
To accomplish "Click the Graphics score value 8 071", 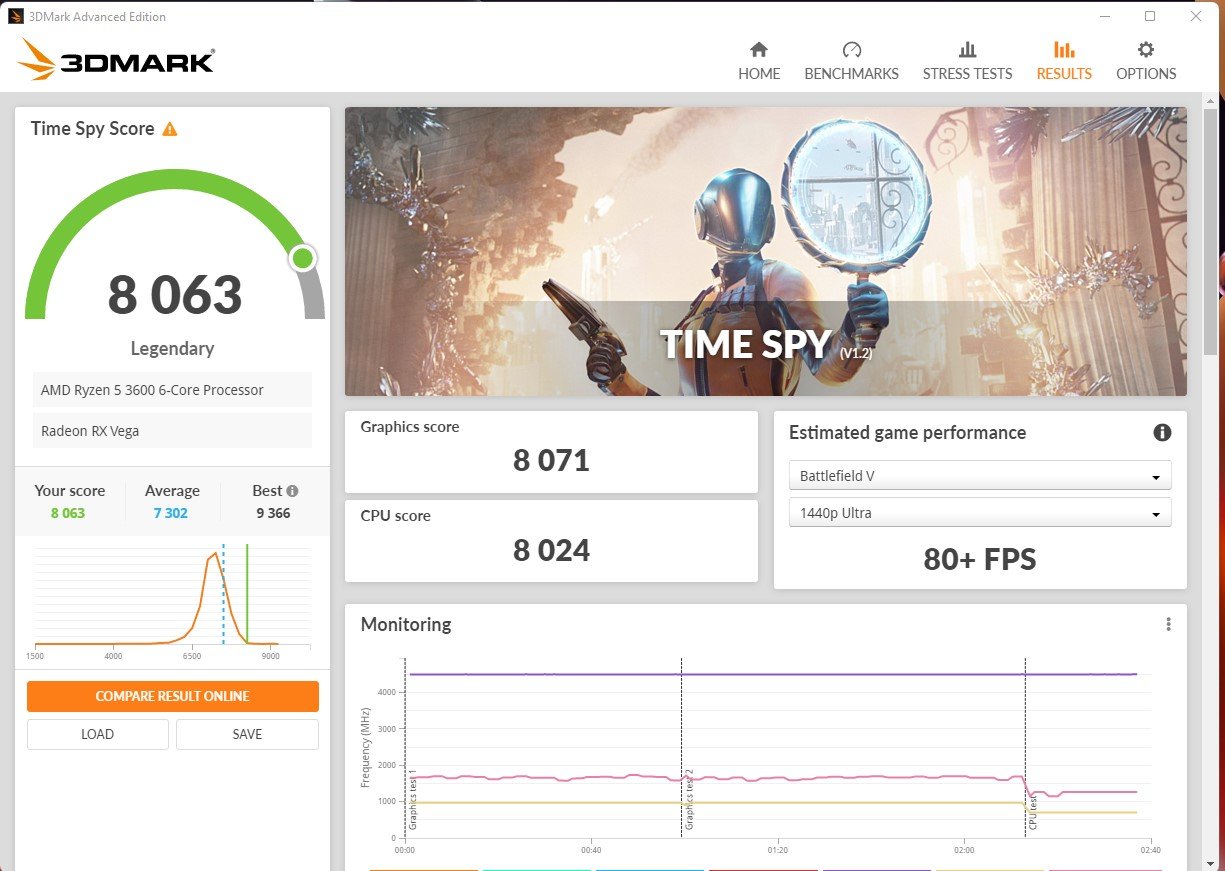I will (551, 460).
